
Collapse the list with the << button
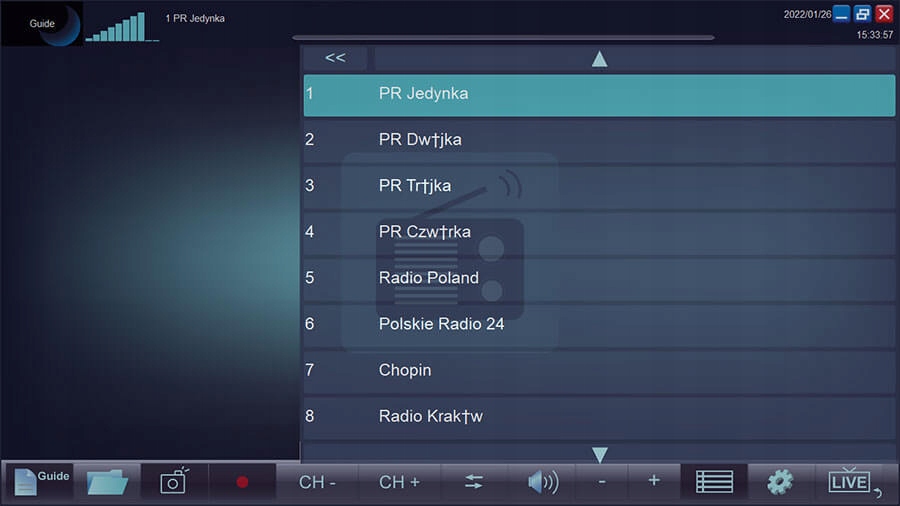point(335,58)
